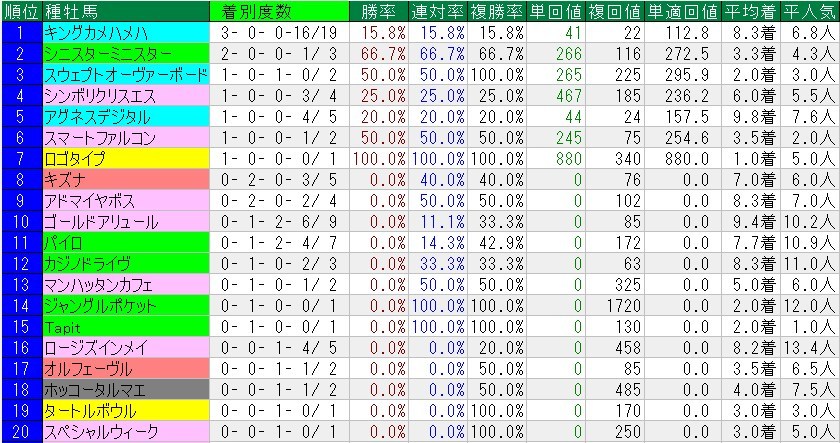The width and height of the screenshot is (840, 443).
Task: Click the 14.3% 連対率 cell
Action: [437, 243]
